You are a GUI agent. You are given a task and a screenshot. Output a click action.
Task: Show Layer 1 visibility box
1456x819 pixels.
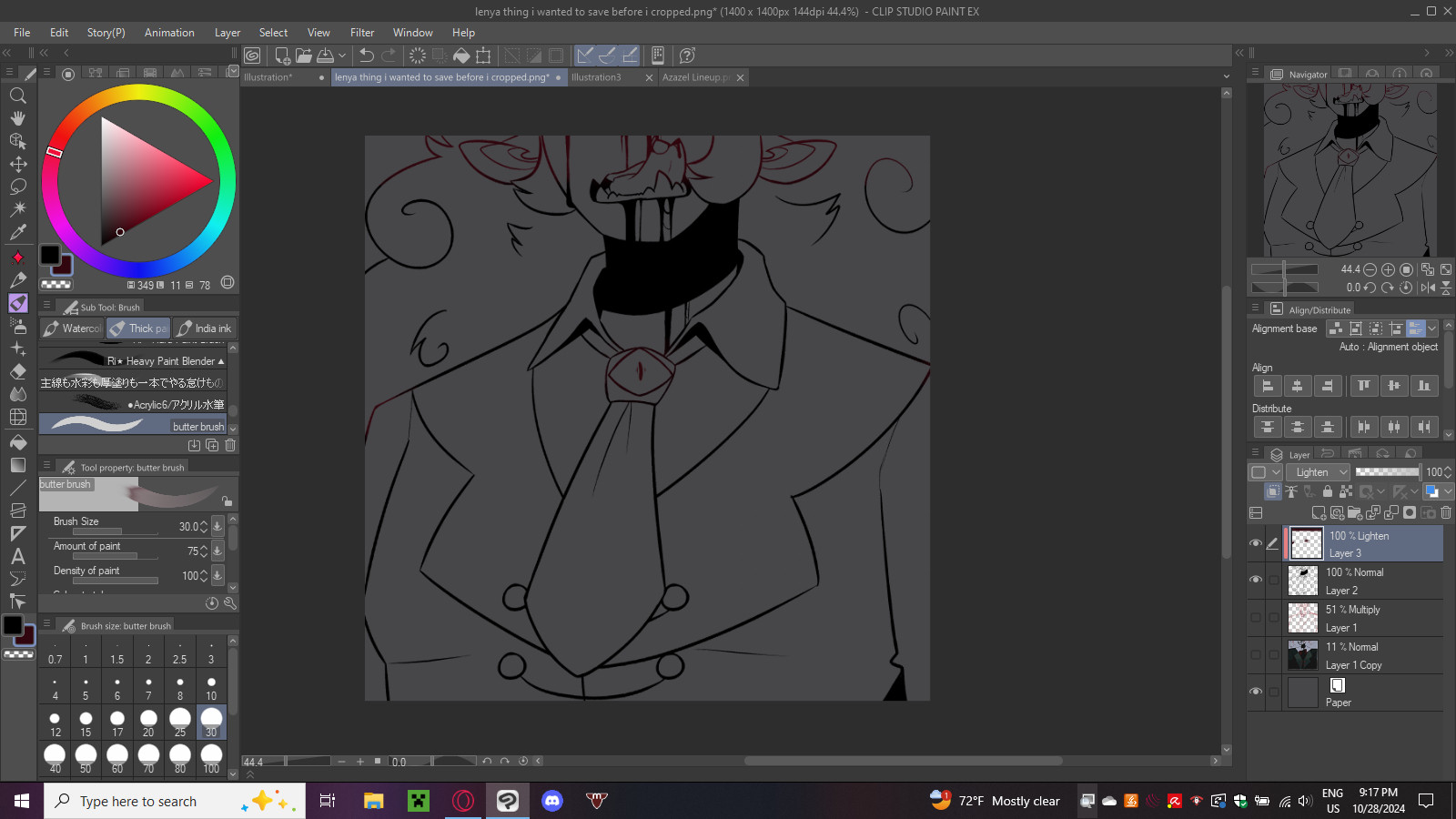click(x=1256, y=618)
